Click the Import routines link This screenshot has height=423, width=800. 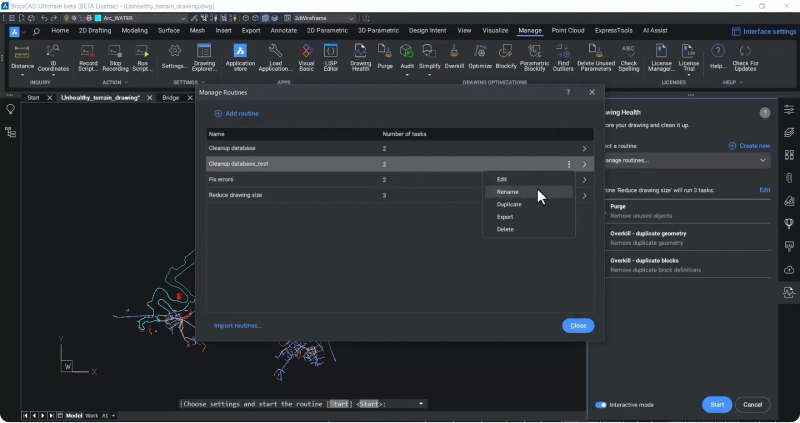click(238, 325)
